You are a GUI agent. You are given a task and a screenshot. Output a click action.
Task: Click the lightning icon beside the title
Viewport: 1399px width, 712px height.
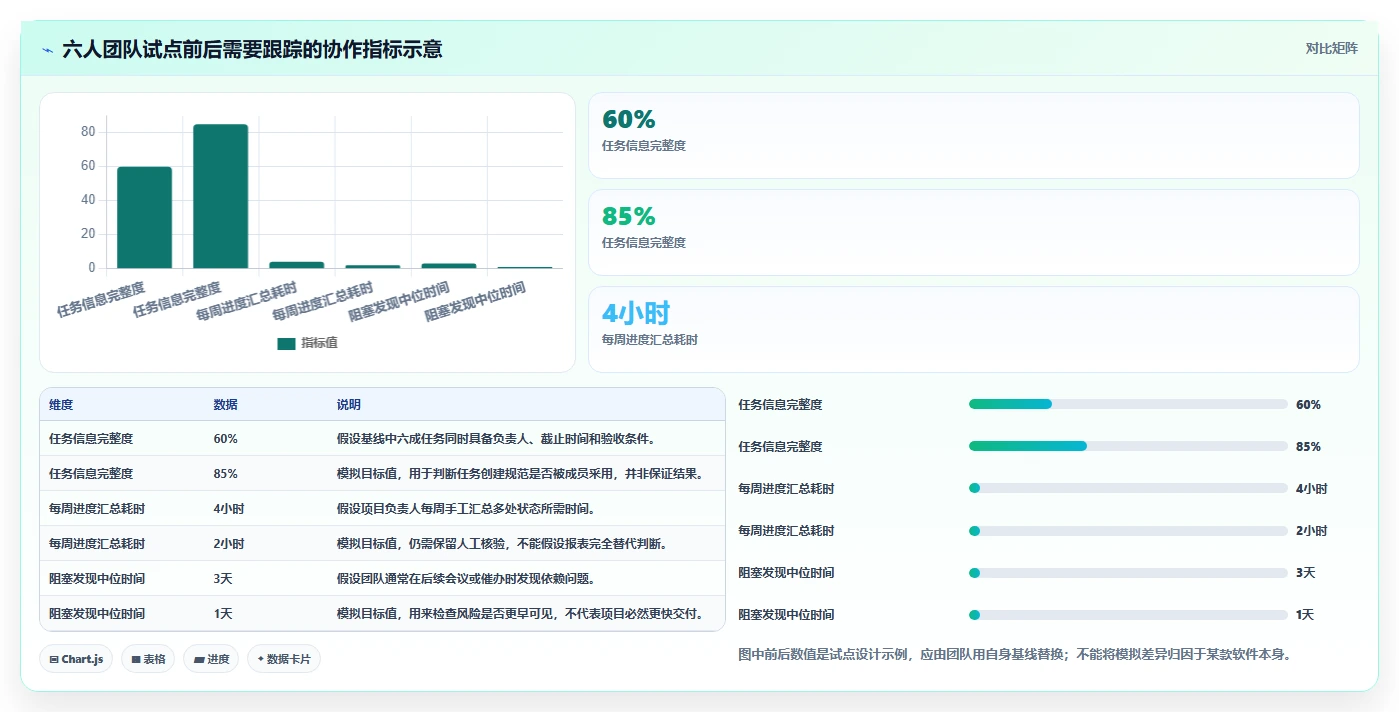[48, 49]
